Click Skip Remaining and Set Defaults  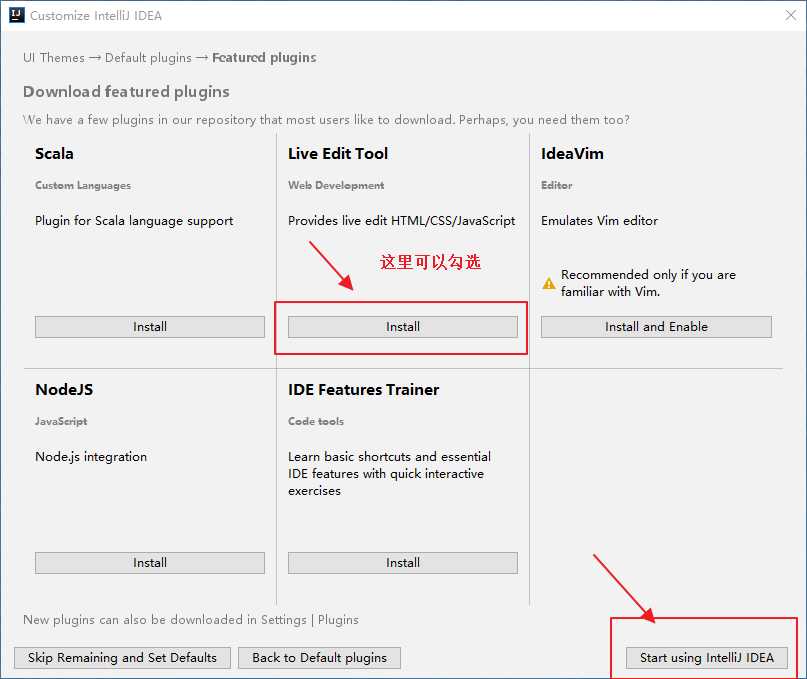tap(122, 657)
